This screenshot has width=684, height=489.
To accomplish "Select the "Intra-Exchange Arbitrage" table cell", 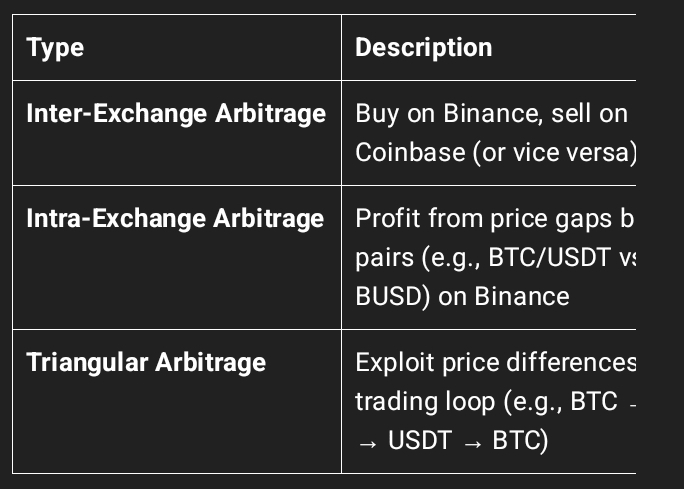I will click(175, 218).
